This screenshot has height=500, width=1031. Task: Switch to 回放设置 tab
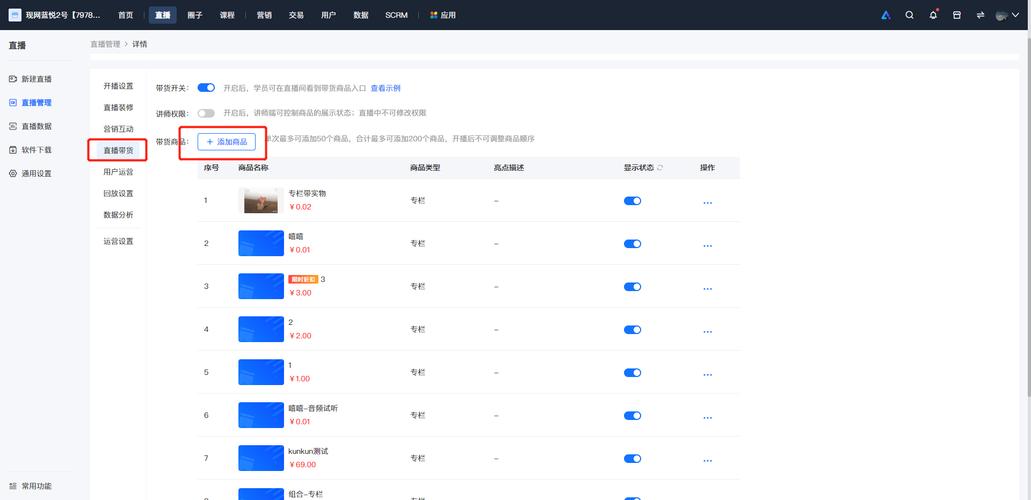pyautogui.click(x=118, y=193)
